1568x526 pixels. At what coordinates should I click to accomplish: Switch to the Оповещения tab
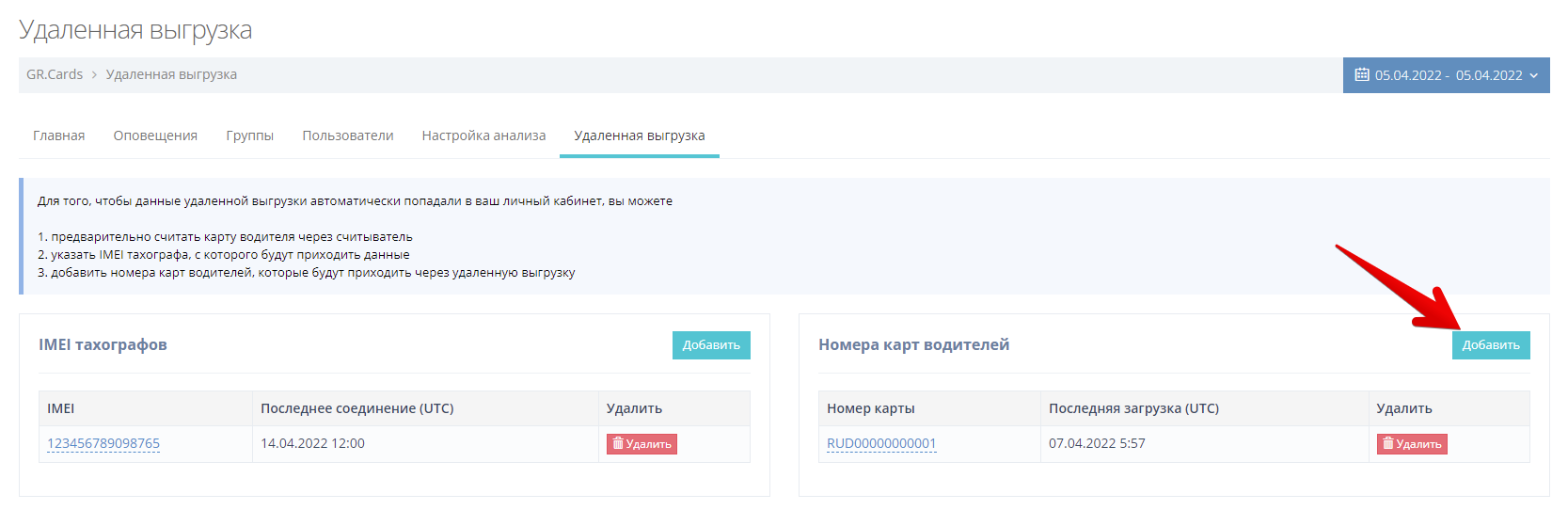[155, 135]
